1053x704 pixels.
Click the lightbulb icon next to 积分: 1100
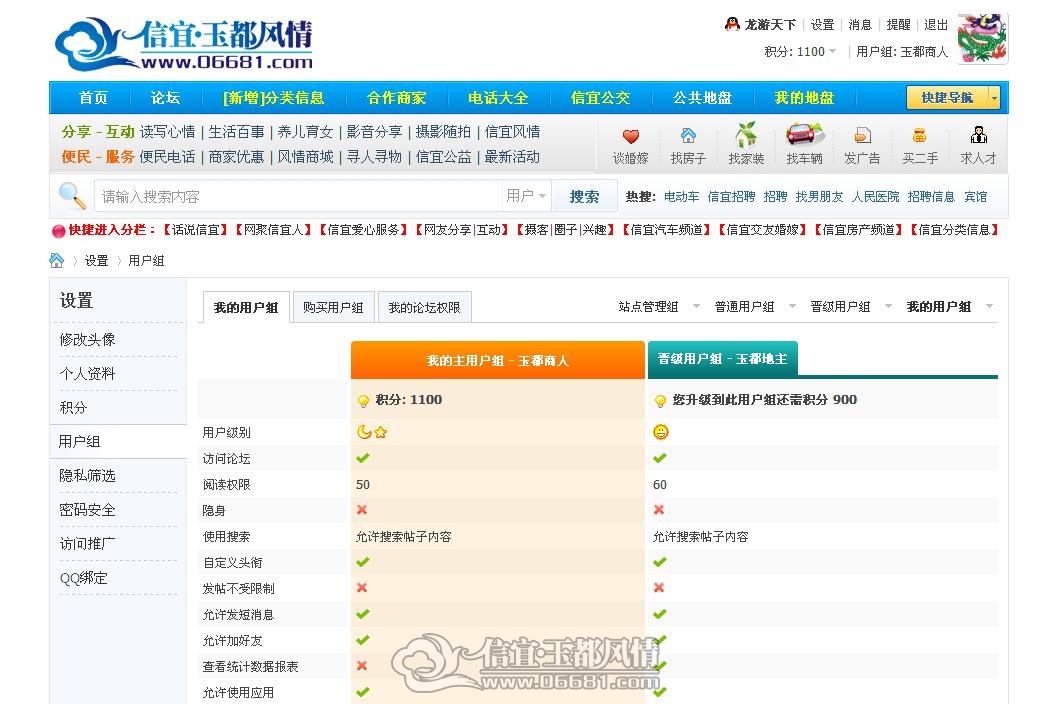coord(363,400)
